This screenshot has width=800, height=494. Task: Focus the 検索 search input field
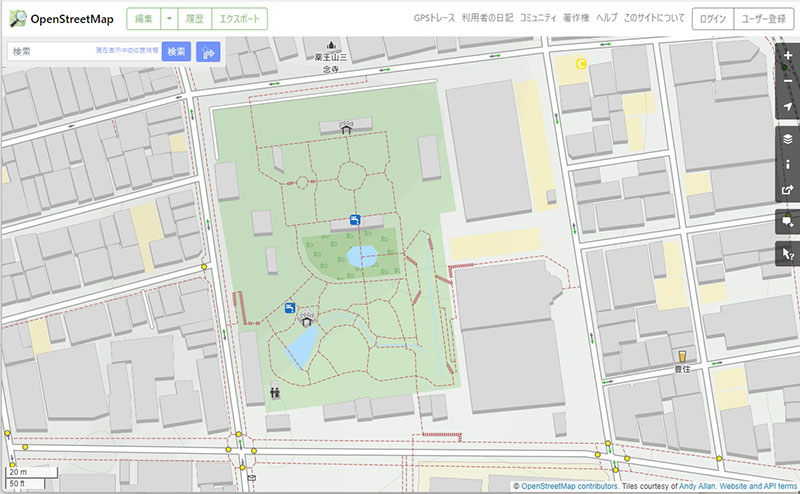pos(84,52)
